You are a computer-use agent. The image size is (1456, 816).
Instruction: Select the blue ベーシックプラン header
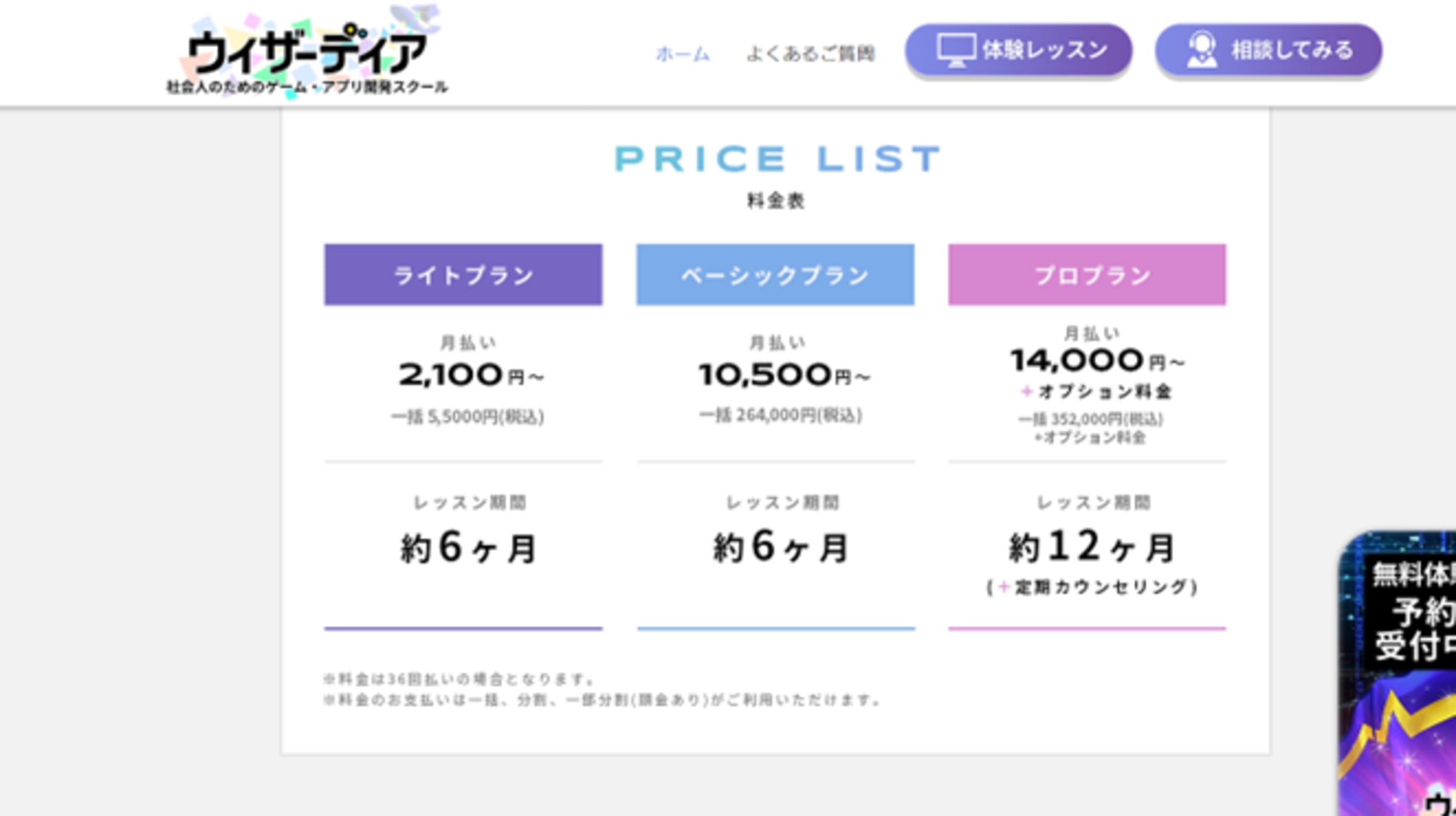coord(775,275)
